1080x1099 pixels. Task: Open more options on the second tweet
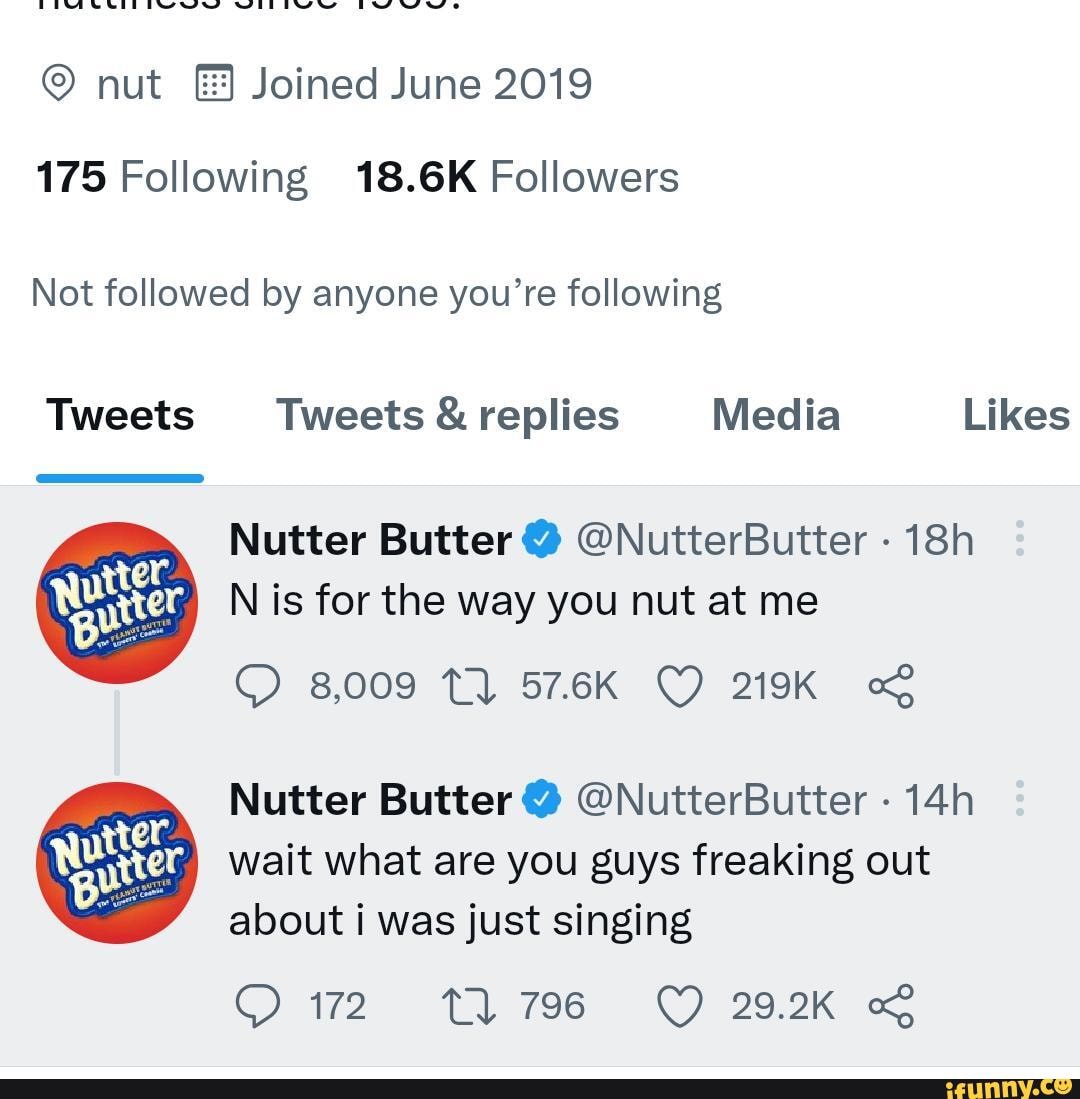[1020, 798]
